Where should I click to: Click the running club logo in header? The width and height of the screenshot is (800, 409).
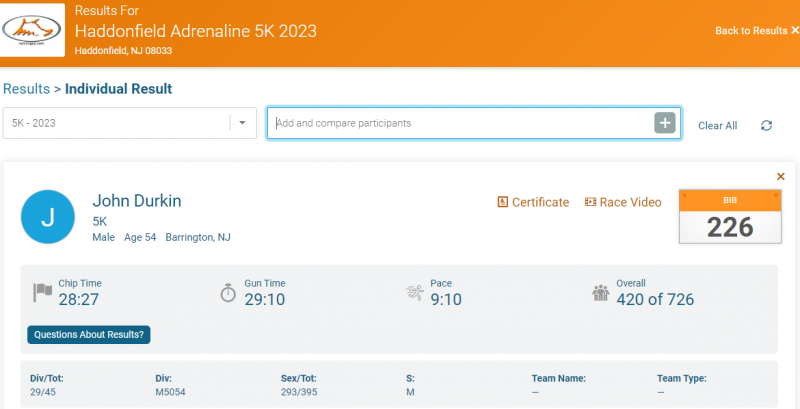click(x=33, y=32)
